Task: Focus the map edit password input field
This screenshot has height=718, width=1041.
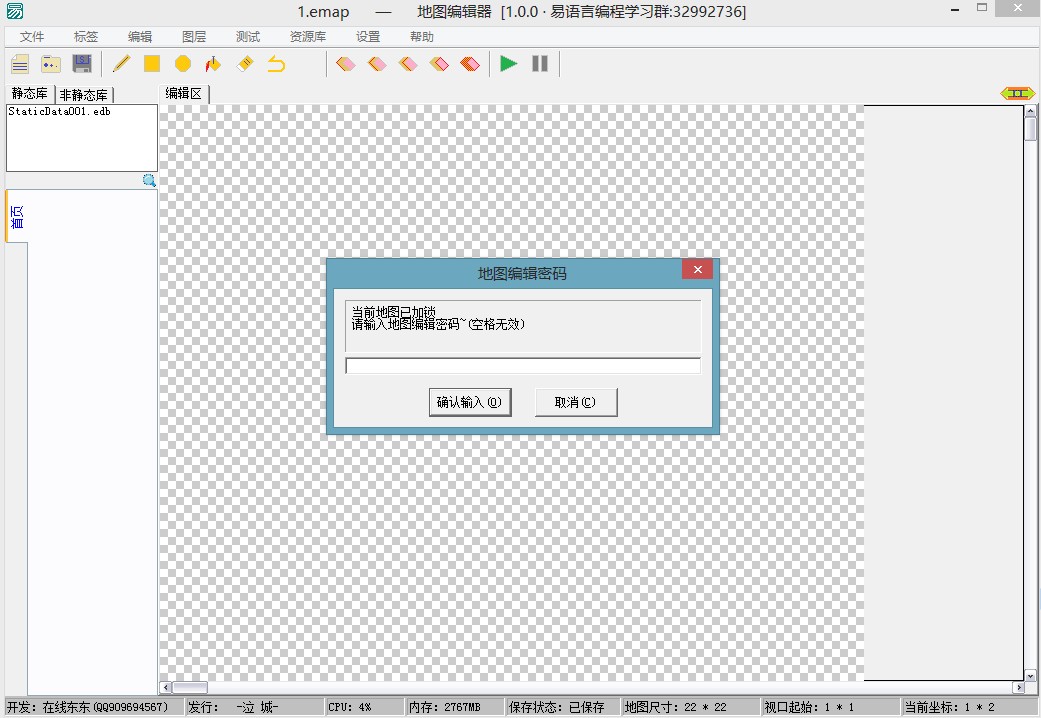Action: (523, 366)
